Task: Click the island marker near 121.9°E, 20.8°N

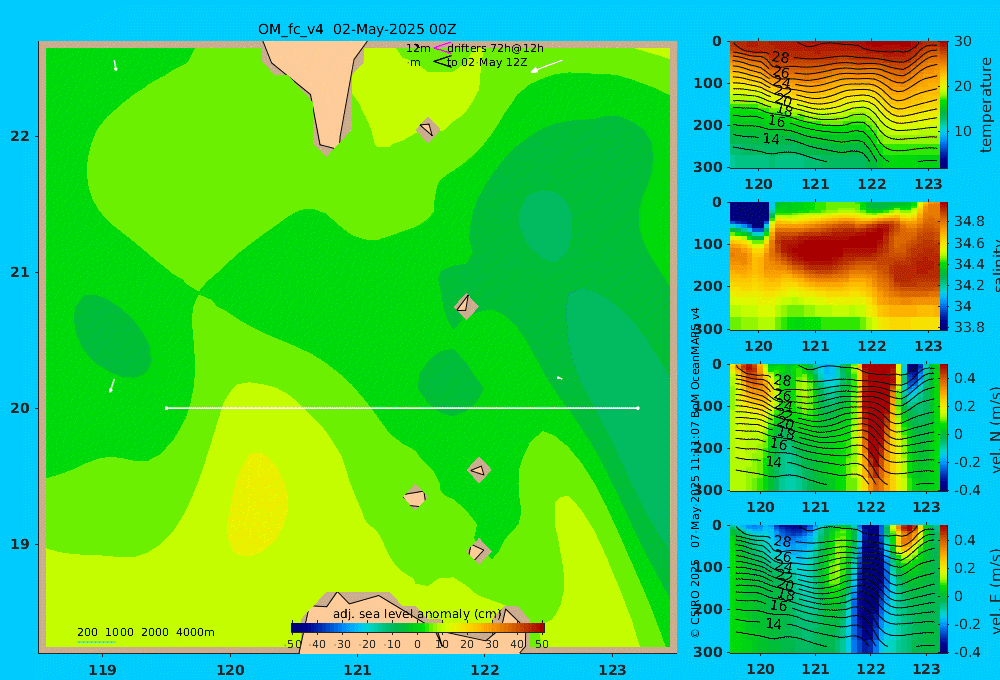Action: pyautogui.click(x=466, y=306)
